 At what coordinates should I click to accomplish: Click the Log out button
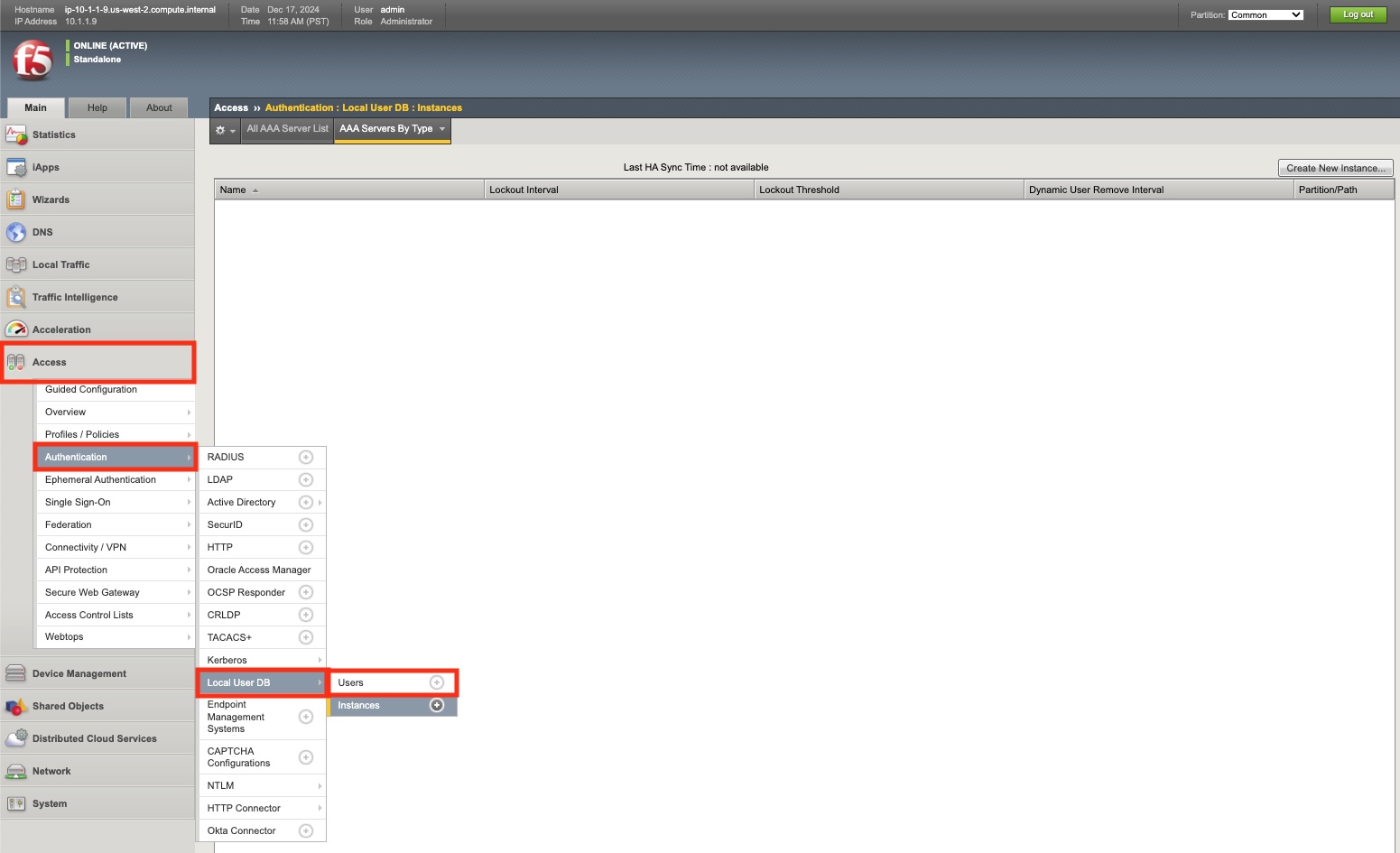coord(1358,14)
